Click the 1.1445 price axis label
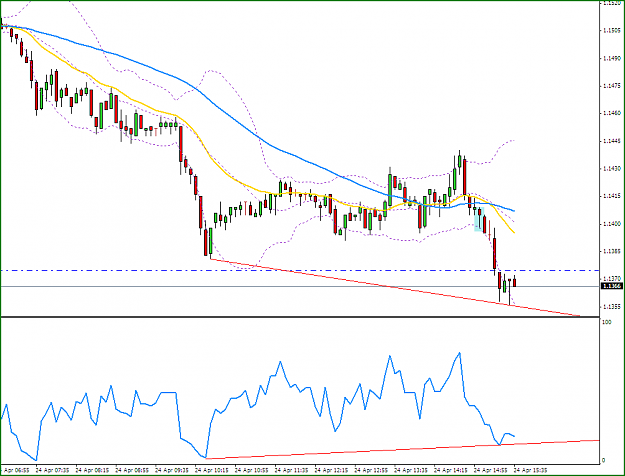The width and height of the screenshot is (625, 476). click(611, 141)
